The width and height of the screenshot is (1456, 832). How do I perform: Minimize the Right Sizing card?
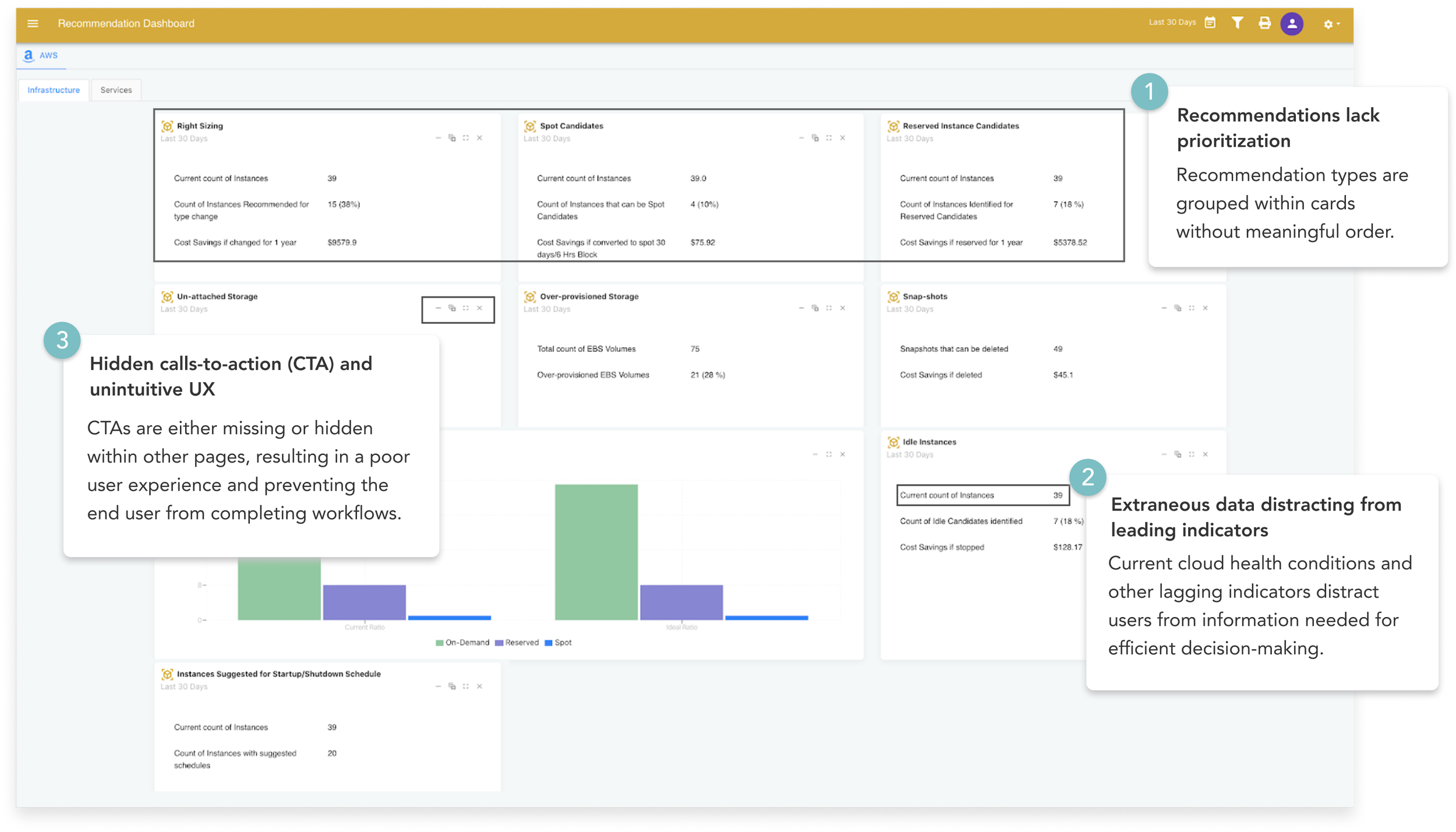pyautogui.click(x=438, y=138)
